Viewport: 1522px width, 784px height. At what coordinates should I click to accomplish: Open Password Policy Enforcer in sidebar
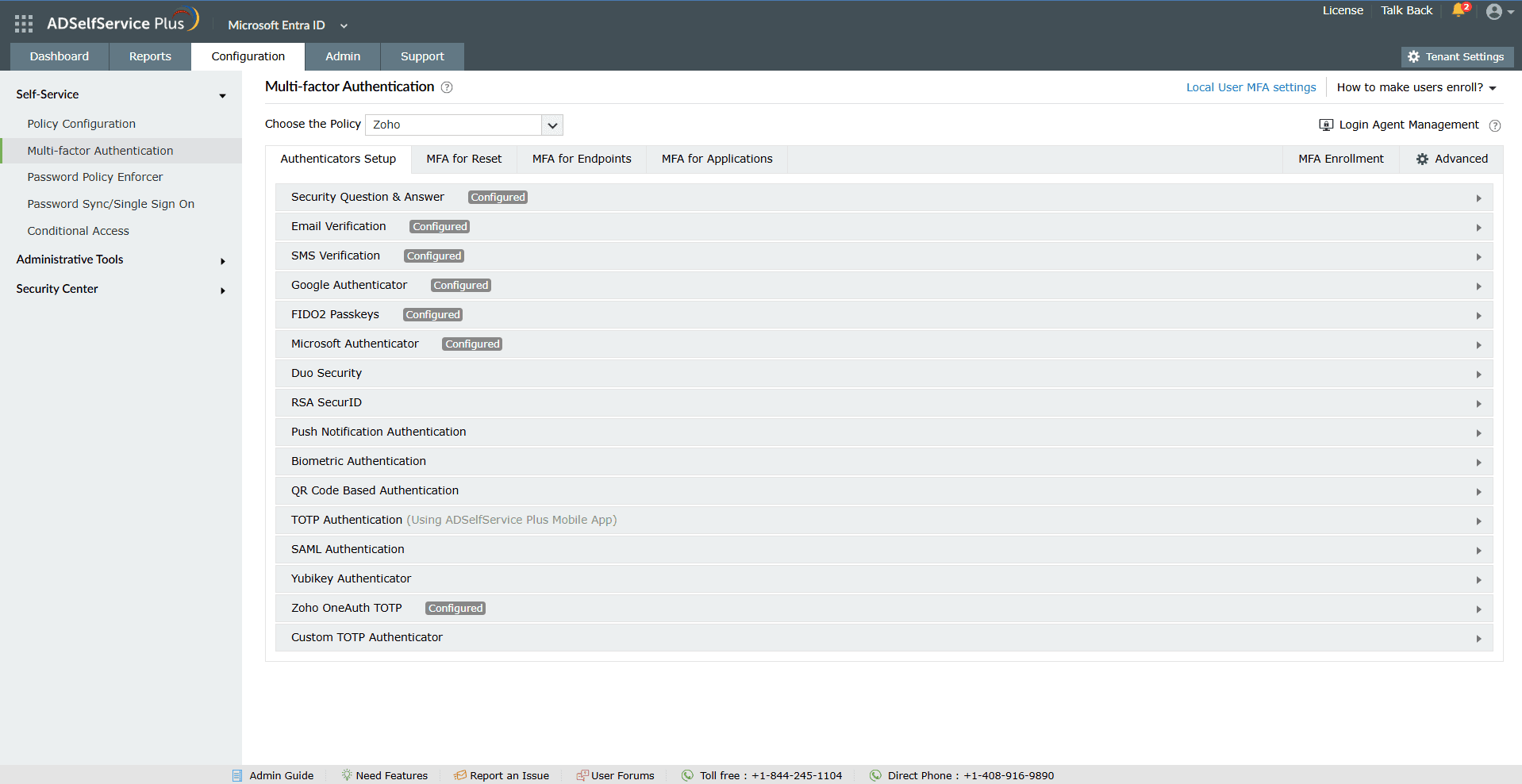[x=95, y=177]
